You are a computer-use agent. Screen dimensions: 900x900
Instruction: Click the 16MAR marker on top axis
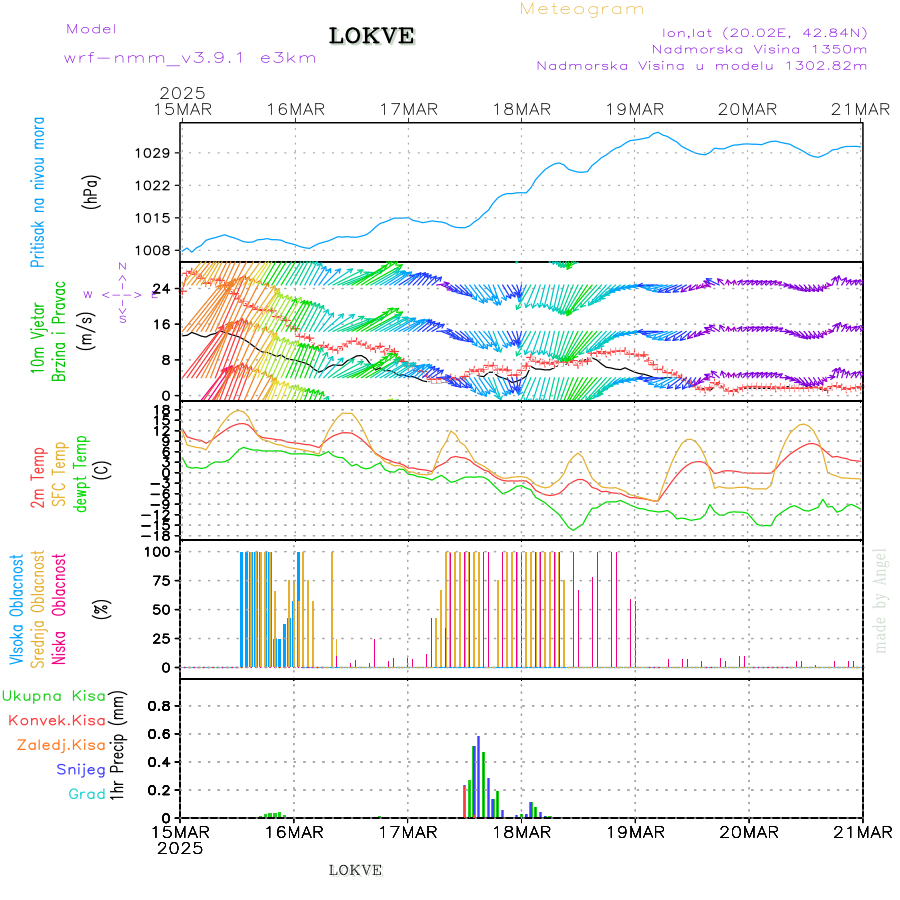pos(294,108)
